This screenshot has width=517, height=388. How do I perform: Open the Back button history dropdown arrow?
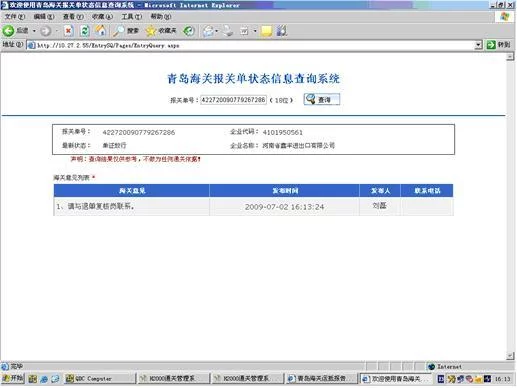tap(34, 31)
